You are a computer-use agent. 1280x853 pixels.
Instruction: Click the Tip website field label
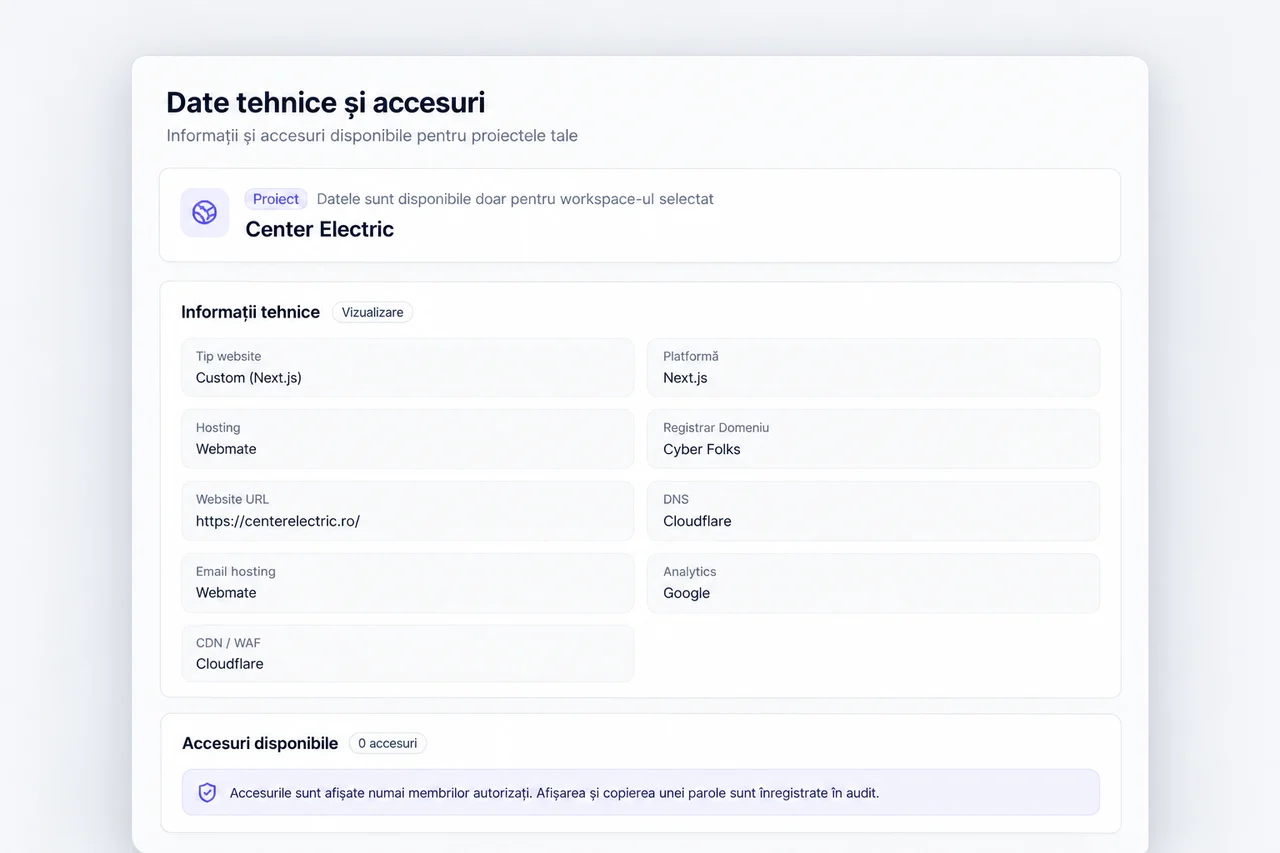[229, 356]
